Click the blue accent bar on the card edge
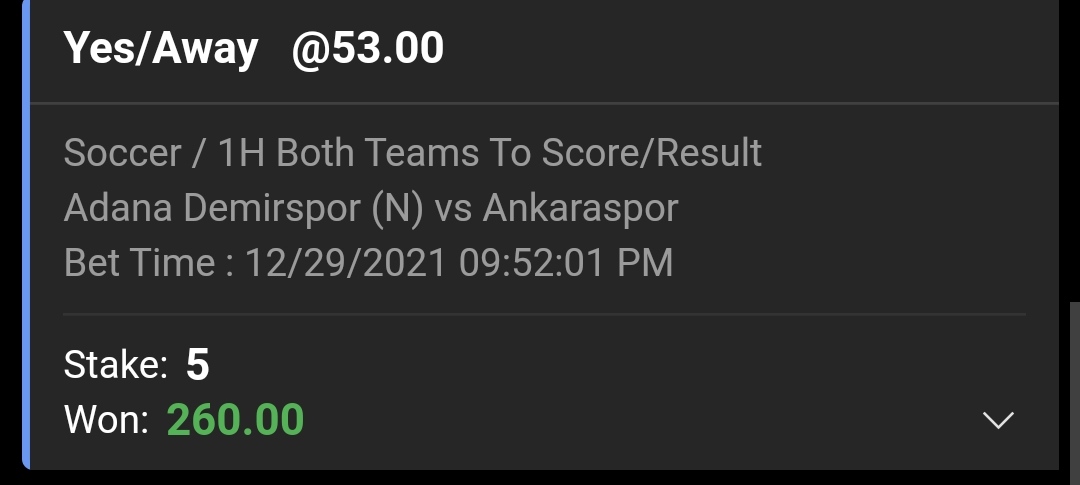Viewport: 1080px width, 485px height. click(26, 234)
